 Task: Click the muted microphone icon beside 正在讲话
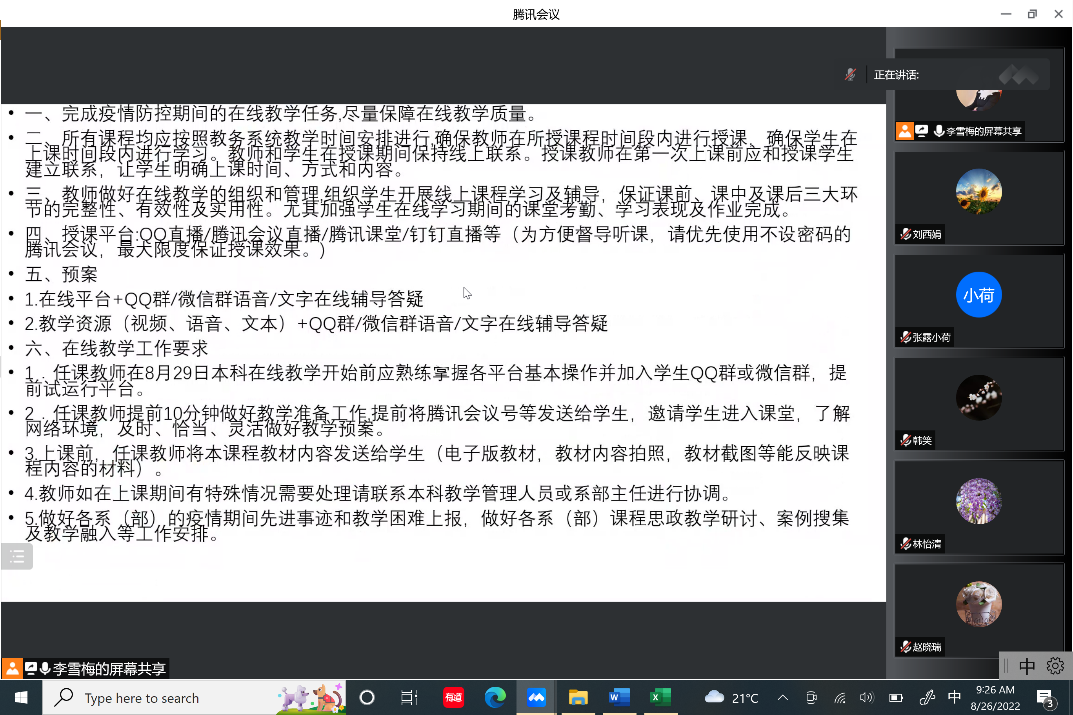(850, 74)
